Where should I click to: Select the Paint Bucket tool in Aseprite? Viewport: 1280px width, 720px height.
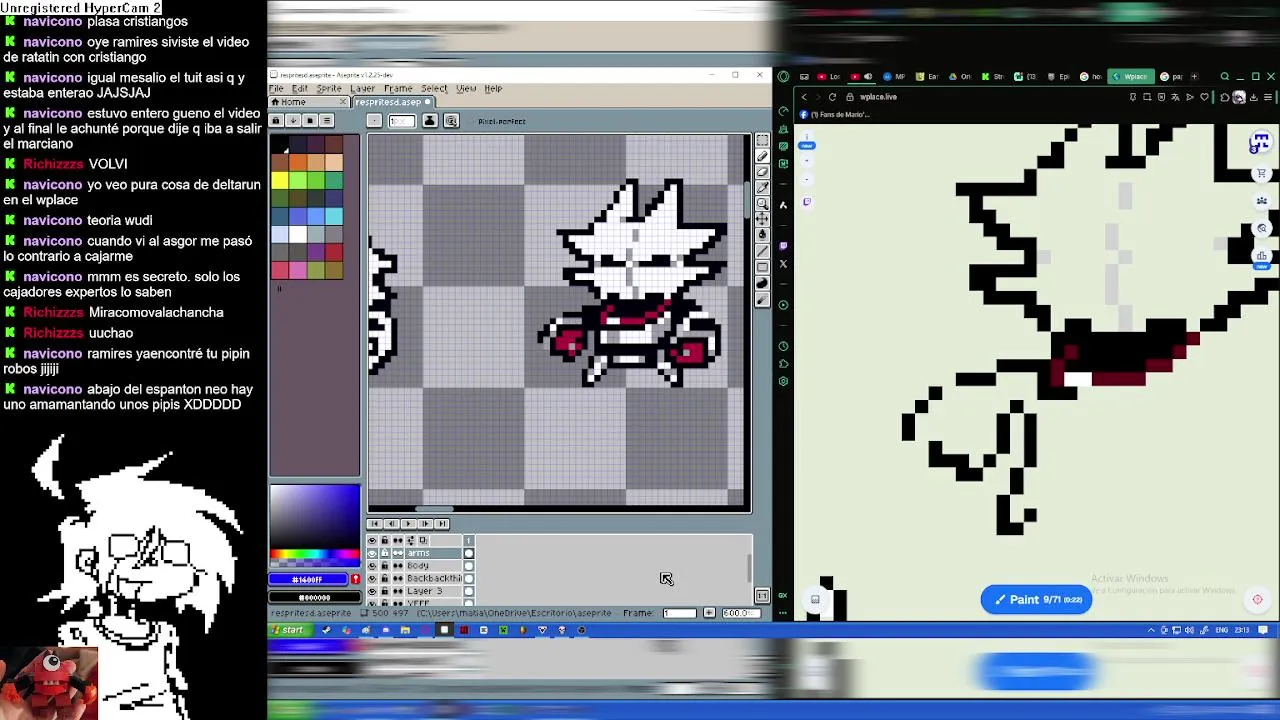coord(762,234)
